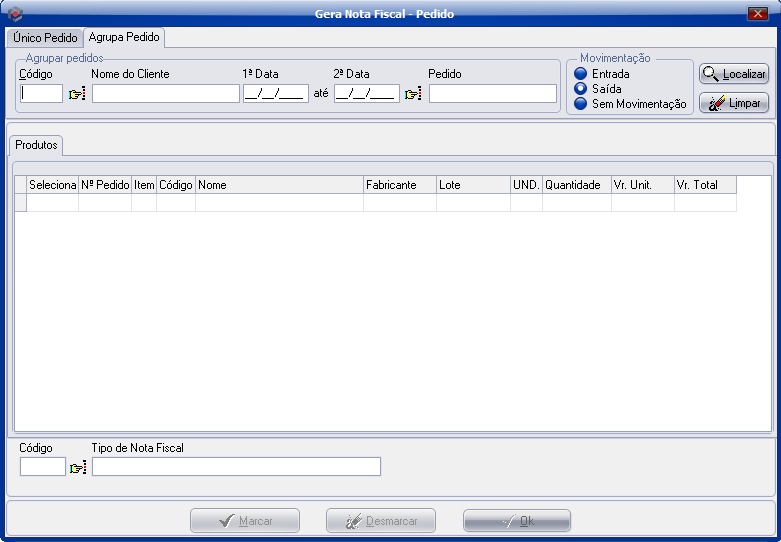
Task: Click the lookup icon beside Tipo de Nota Fiscal code
Action: click(x=78, y=467)
